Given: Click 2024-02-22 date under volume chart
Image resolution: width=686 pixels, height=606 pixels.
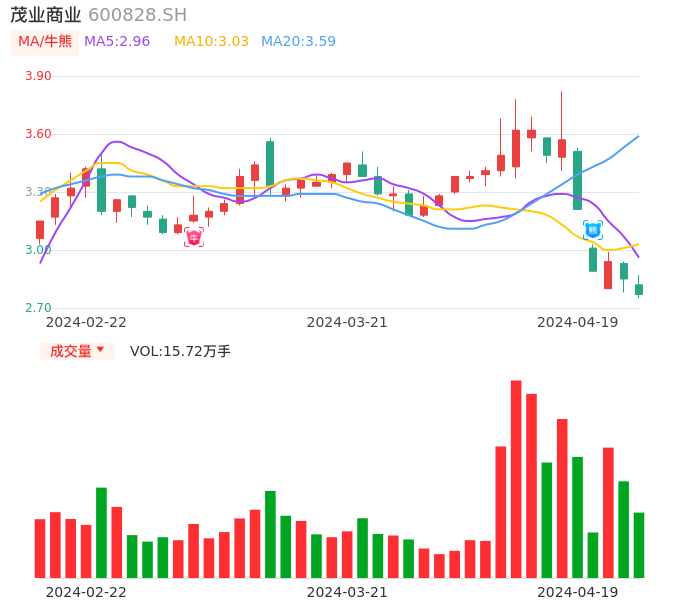Looking at the screenshot, I should [86, 592].
